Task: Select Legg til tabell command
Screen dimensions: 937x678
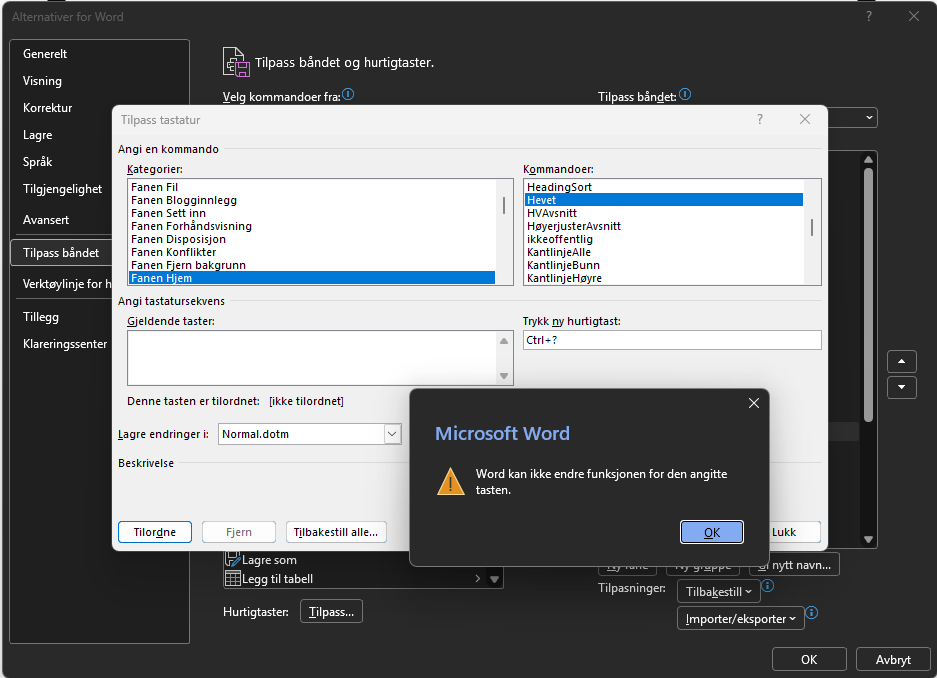Action: [x=277, y=579]
